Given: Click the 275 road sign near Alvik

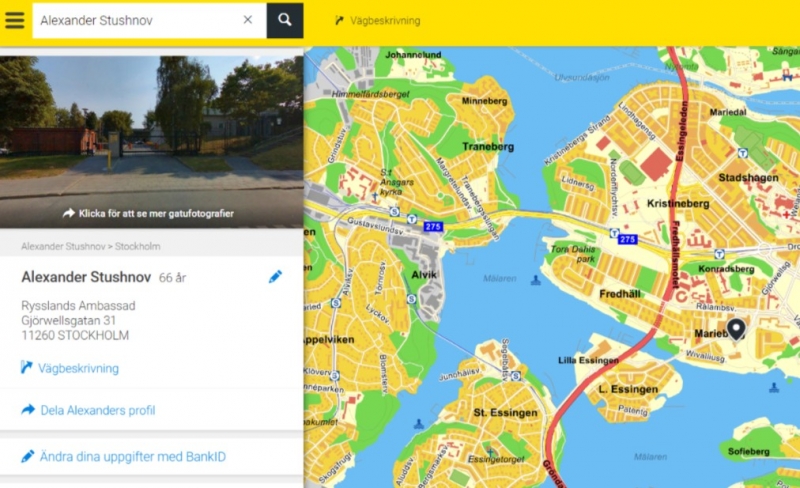Looking at the screenshot, I should pos(433,227).
